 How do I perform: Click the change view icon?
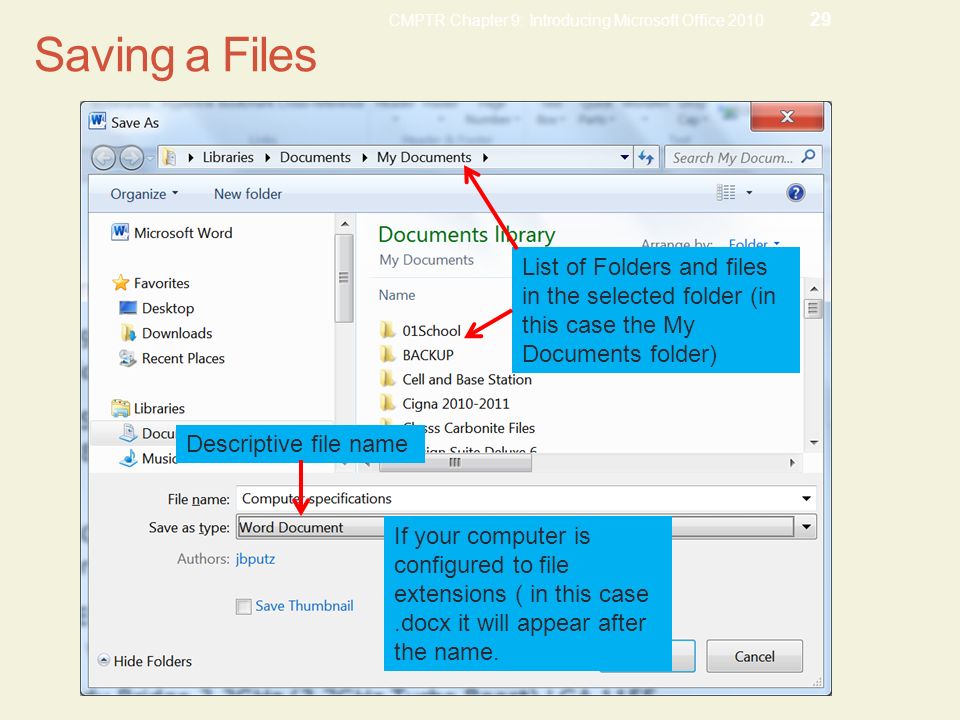tap(726, 193)
